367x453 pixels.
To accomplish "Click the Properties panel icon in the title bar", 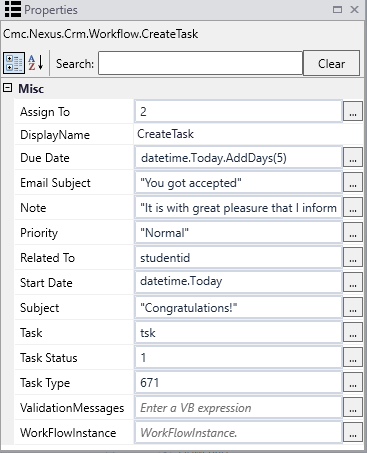I will coord(13,9).
